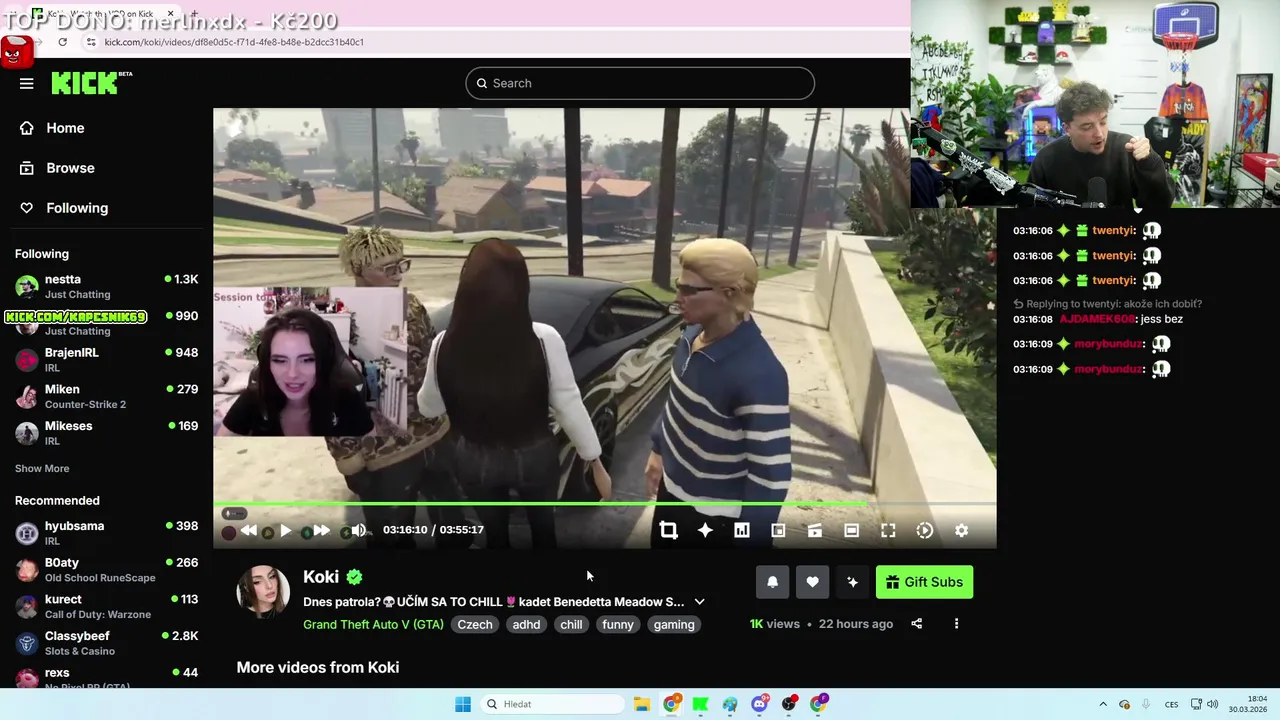Show hidden system tray icons
The height and width of the screenshot is (720, 1280).
tap(1103, 704)
